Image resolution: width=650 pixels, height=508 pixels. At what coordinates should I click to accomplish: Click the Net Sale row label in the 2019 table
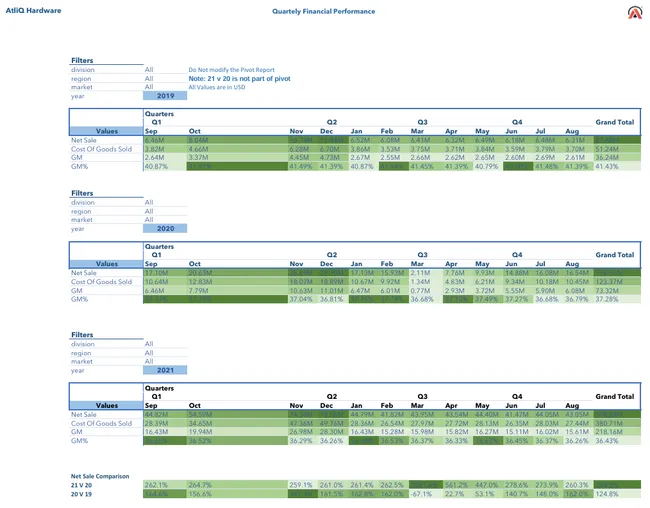tap(84, 140)
